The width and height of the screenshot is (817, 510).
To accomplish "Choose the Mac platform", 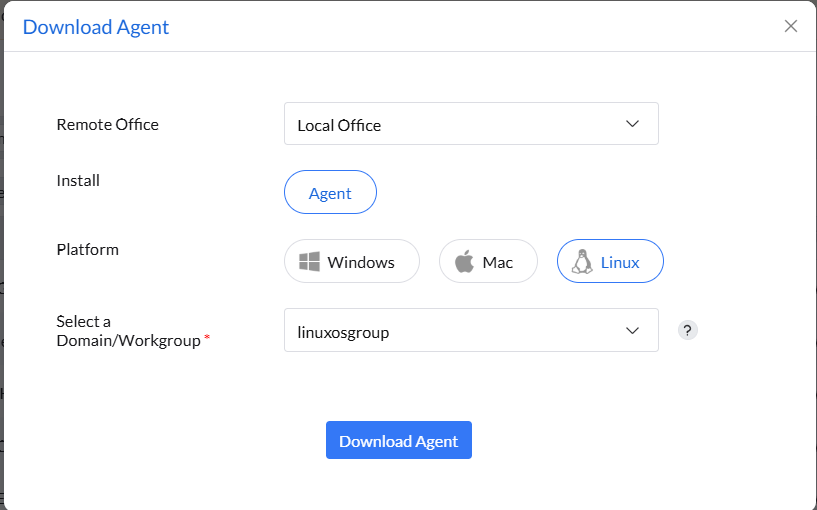I will tap(488, 262).
